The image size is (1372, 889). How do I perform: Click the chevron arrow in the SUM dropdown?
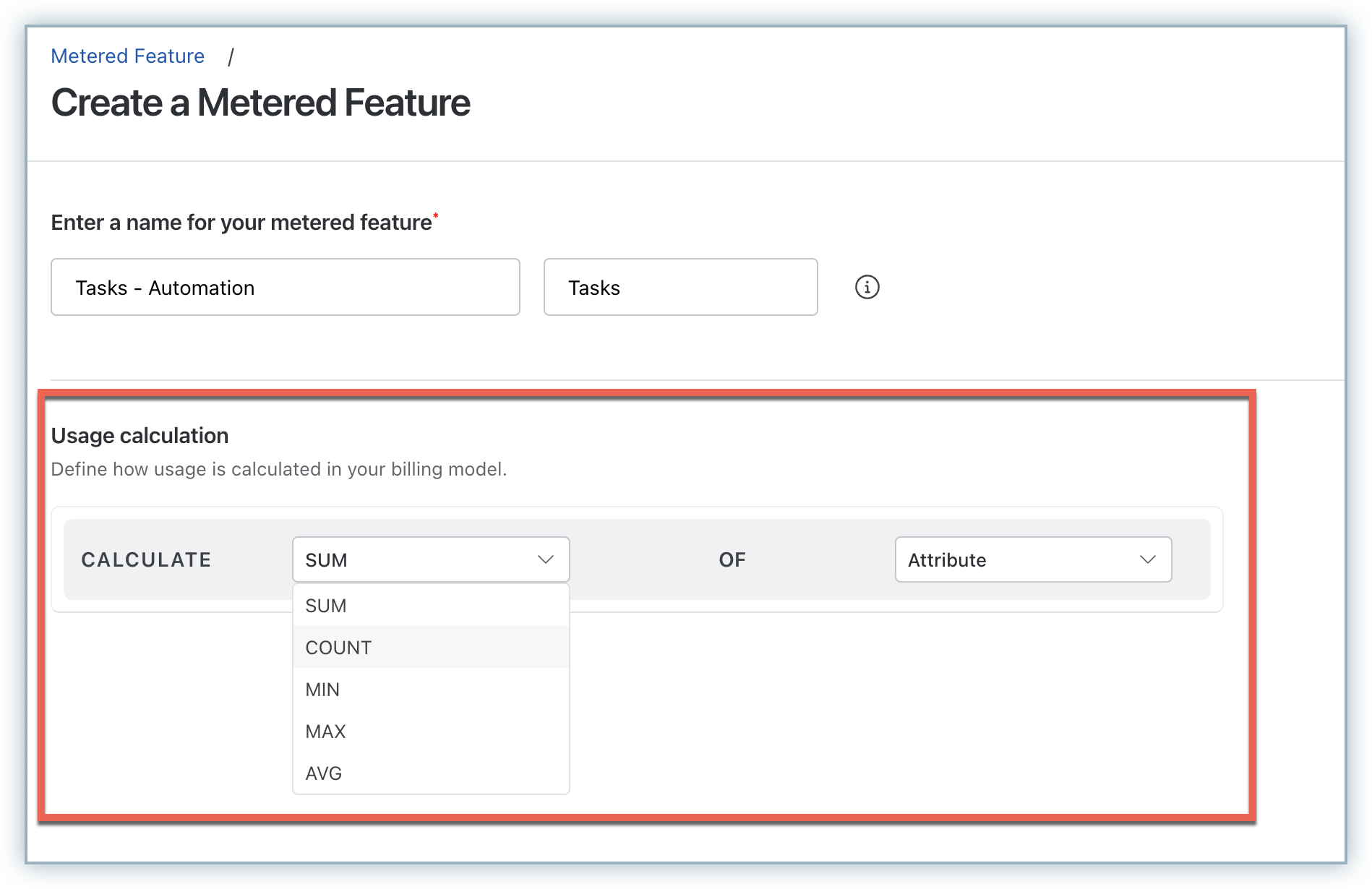click(546, 559)
